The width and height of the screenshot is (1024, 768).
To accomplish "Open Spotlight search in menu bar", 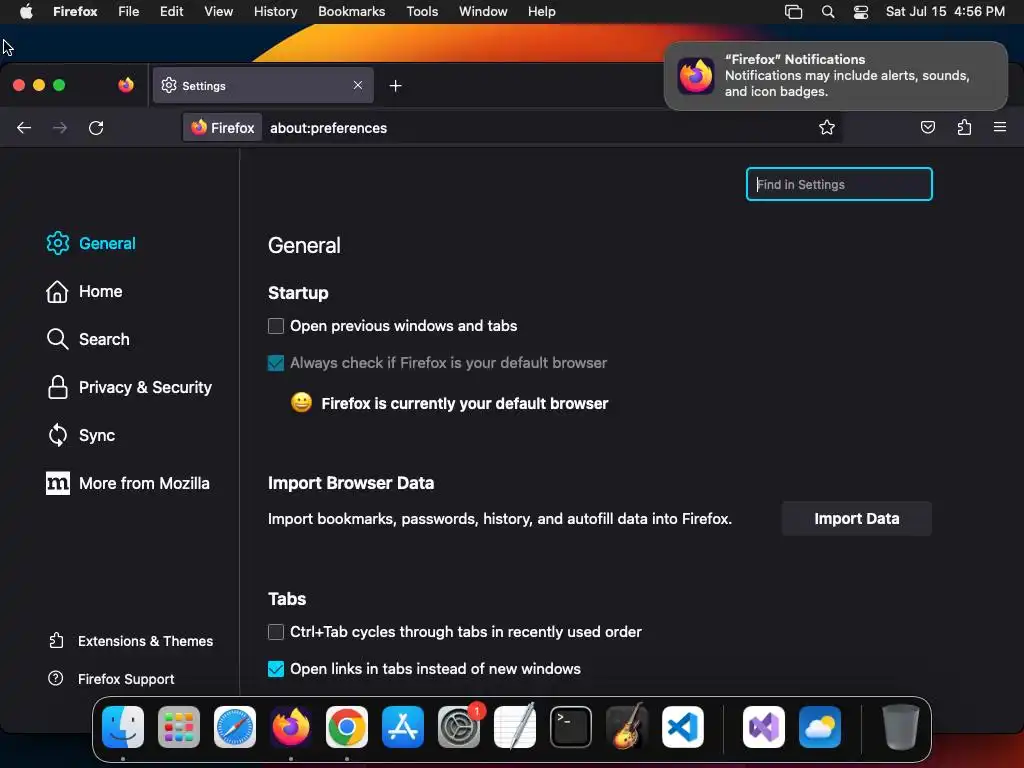I will click(828, 12).
